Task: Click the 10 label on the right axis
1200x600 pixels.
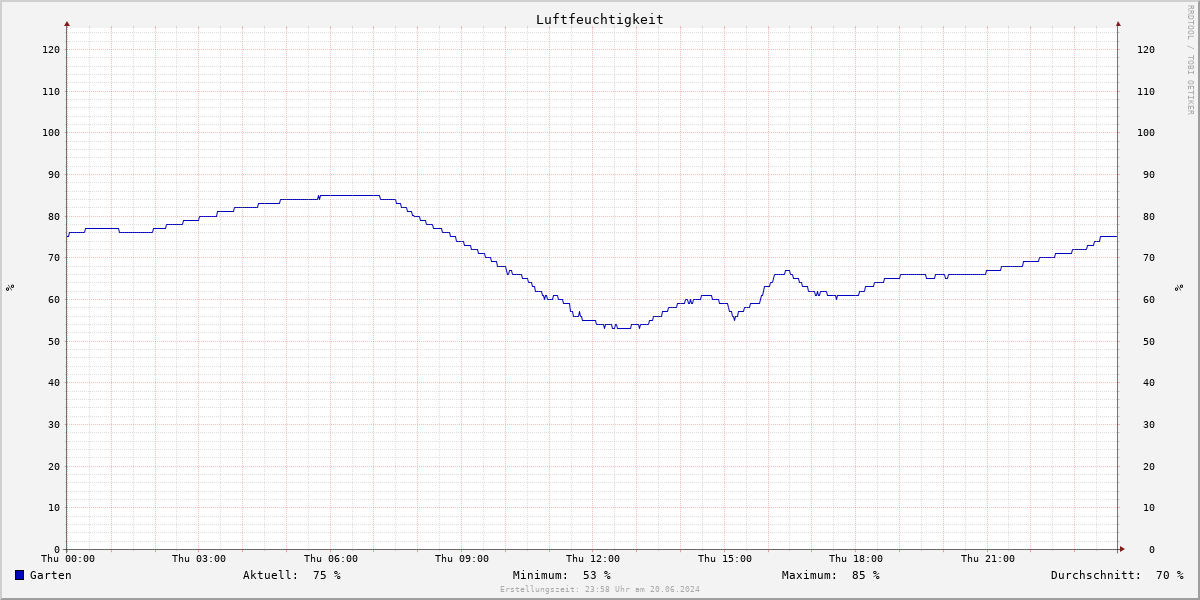Action: click(1149, 507)
